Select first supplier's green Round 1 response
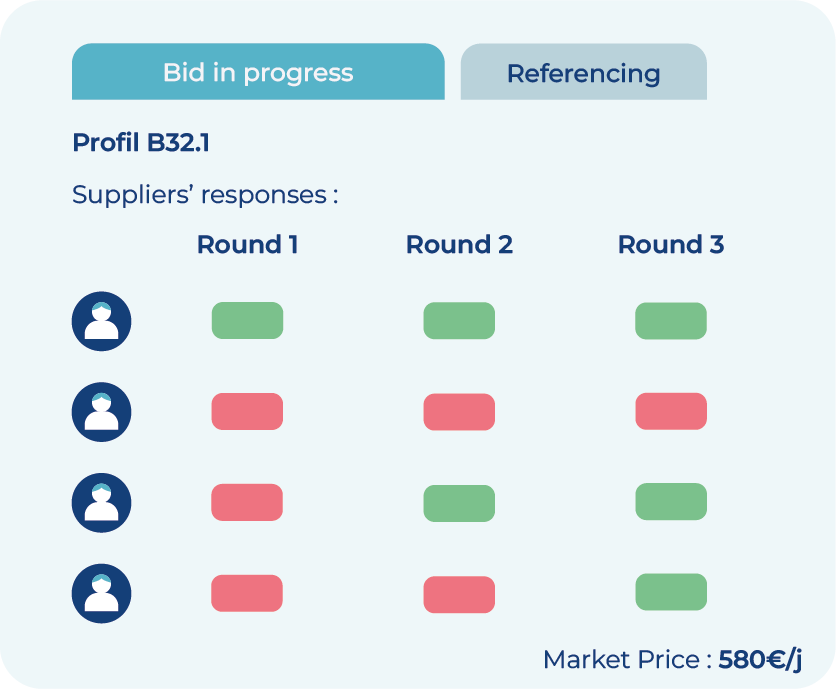This screenshot has height=689, width=836. 247,321
